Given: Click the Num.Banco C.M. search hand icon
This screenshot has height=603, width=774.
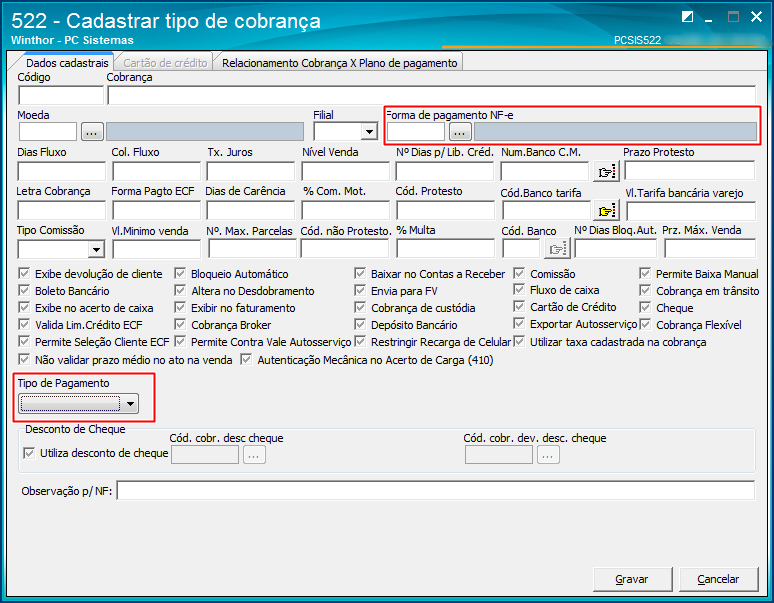Looking at the screenshot, I should [x=606, y=172].
